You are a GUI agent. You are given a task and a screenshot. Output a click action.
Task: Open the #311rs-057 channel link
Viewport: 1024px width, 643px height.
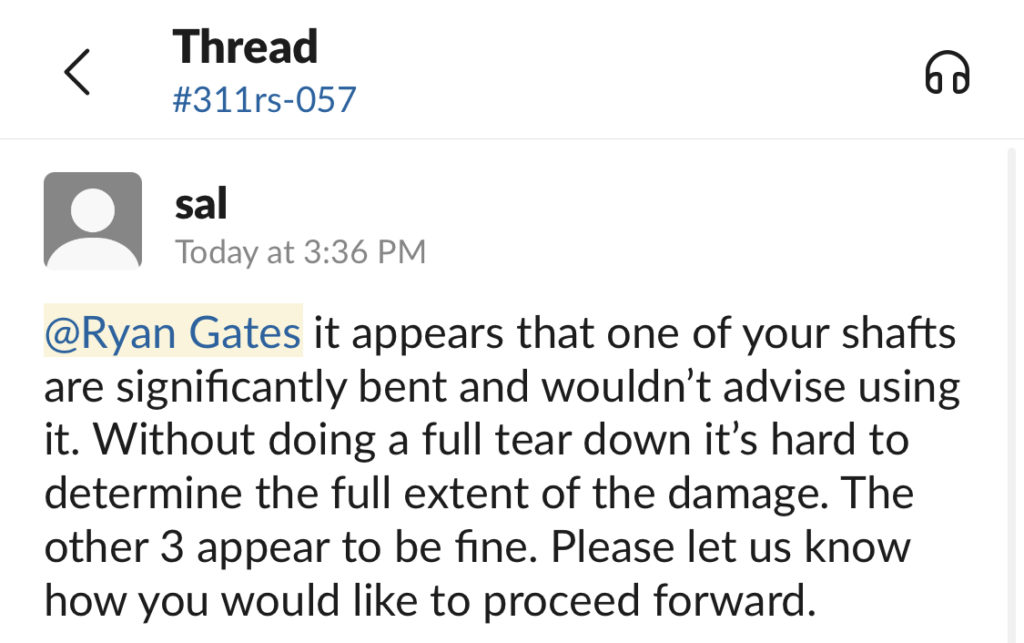point(264,100)
